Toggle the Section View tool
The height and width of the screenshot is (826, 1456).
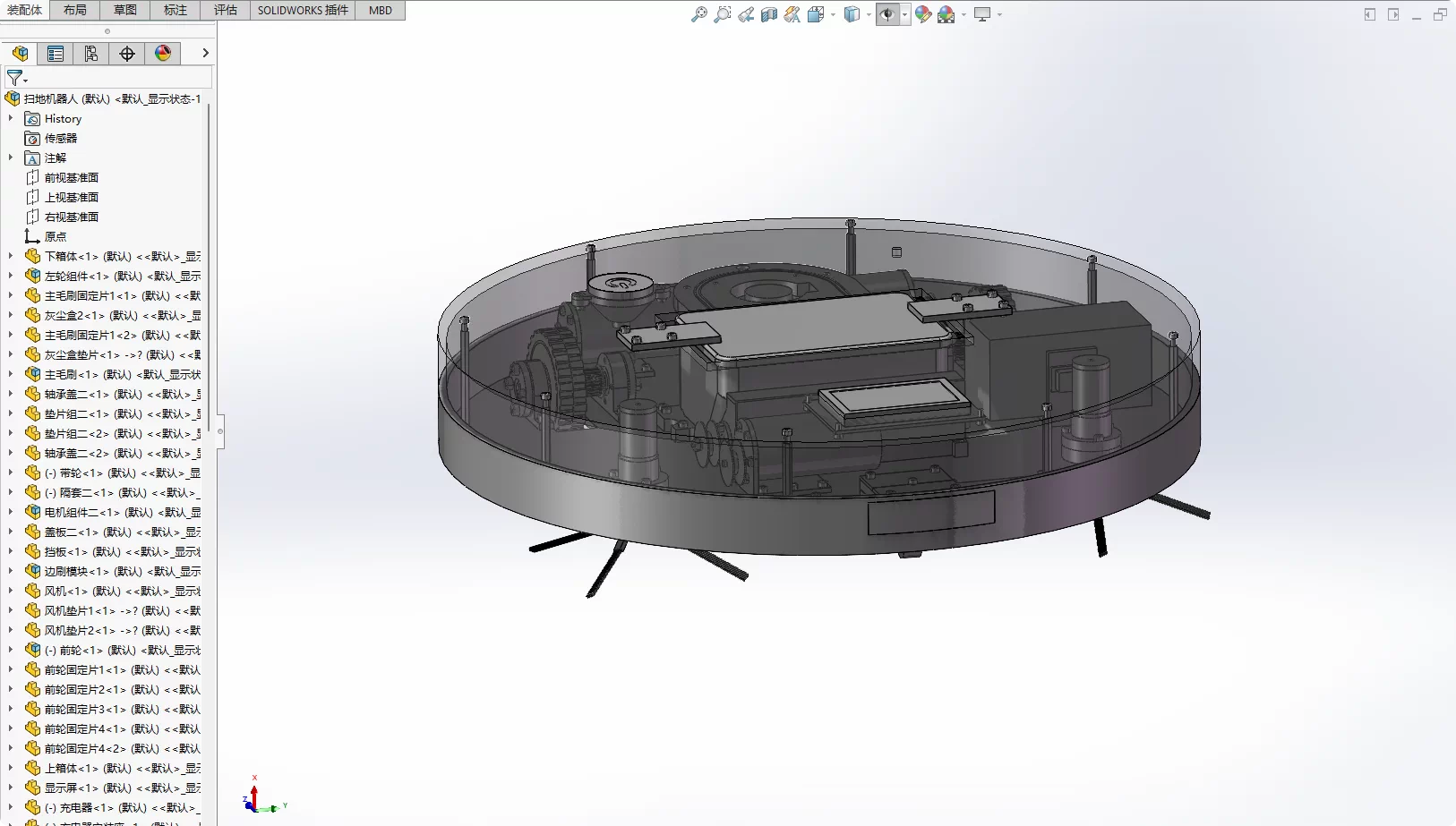[x=769, y=14]
